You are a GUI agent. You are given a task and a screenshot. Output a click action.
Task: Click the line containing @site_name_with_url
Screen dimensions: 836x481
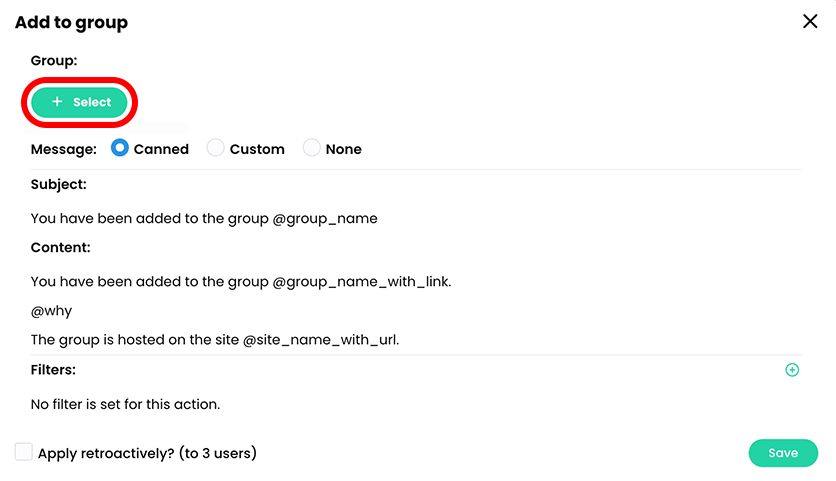(x=215, y=339)
